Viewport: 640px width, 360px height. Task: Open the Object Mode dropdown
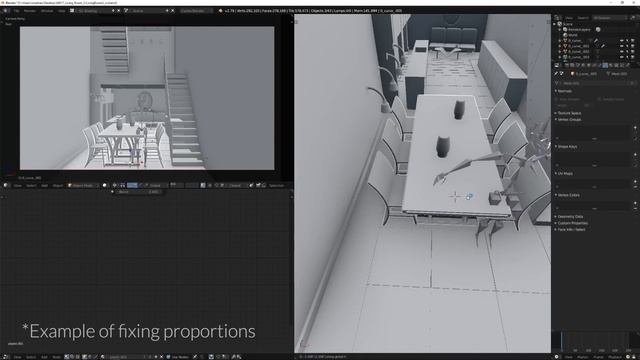pyautogui.click(x=83, y=185)
